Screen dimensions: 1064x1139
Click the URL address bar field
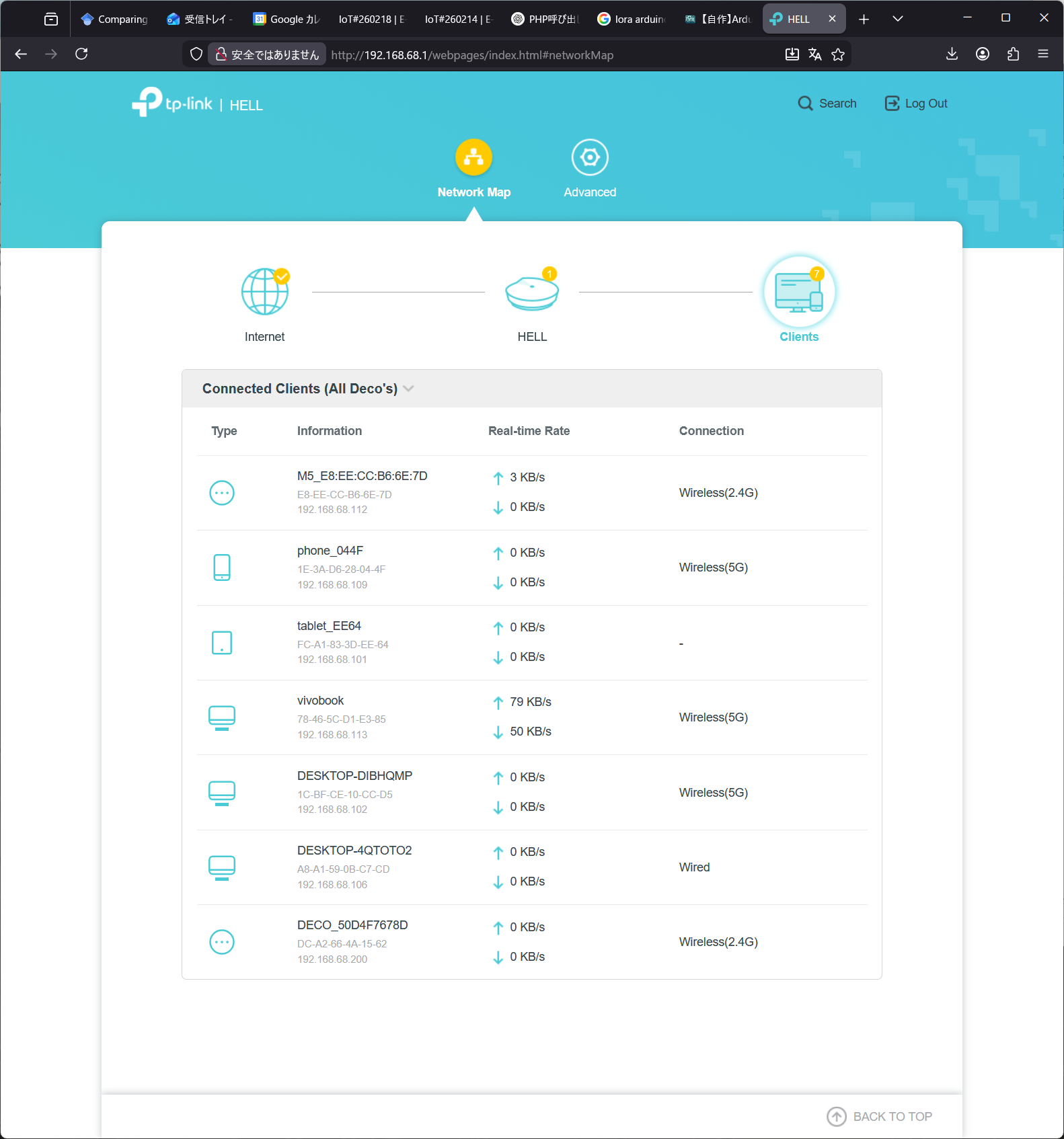click(x=538, y=55)
